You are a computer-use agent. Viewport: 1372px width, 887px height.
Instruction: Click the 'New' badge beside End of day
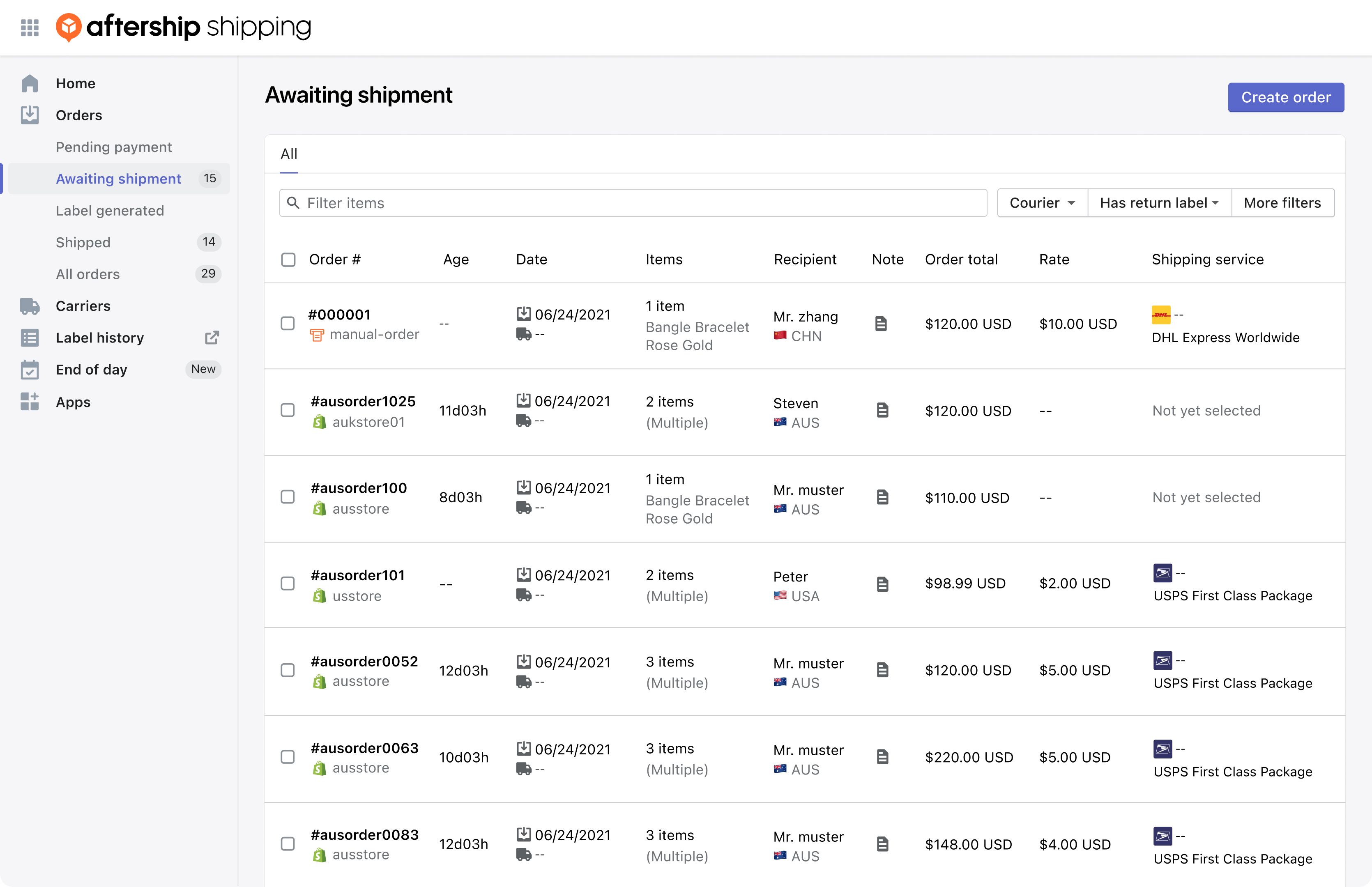click(x=203, y=369)
